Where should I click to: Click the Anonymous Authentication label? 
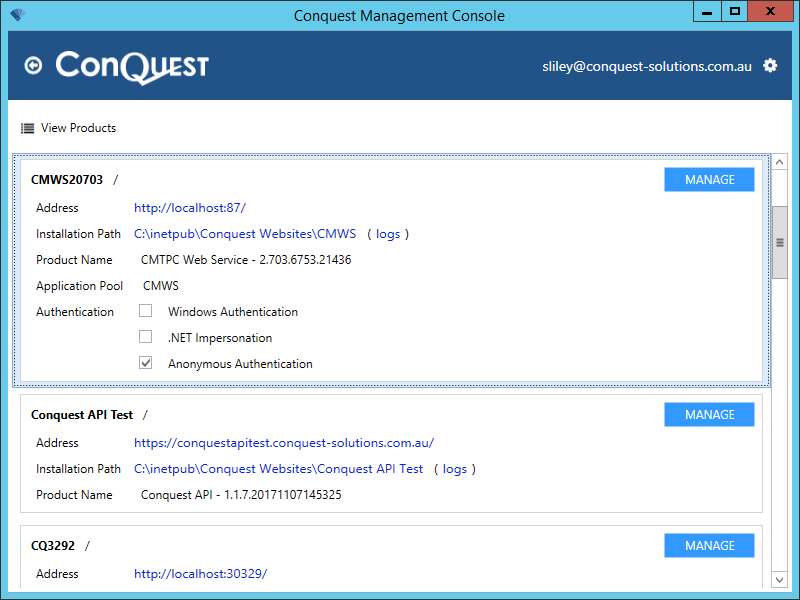pos(240,364)
